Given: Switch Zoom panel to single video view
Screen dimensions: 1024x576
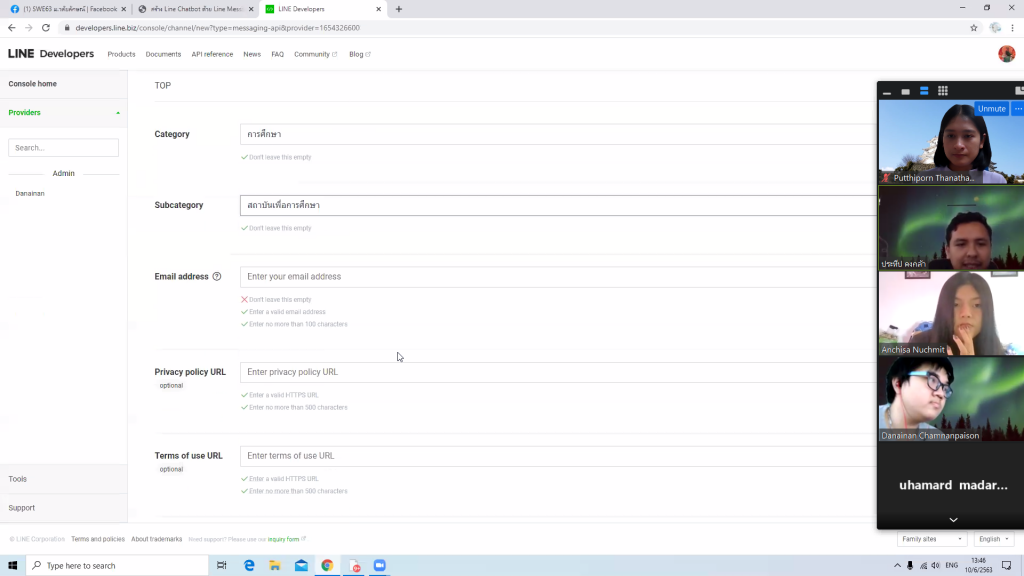Looking at the screenshot, I should pos(905,91).
